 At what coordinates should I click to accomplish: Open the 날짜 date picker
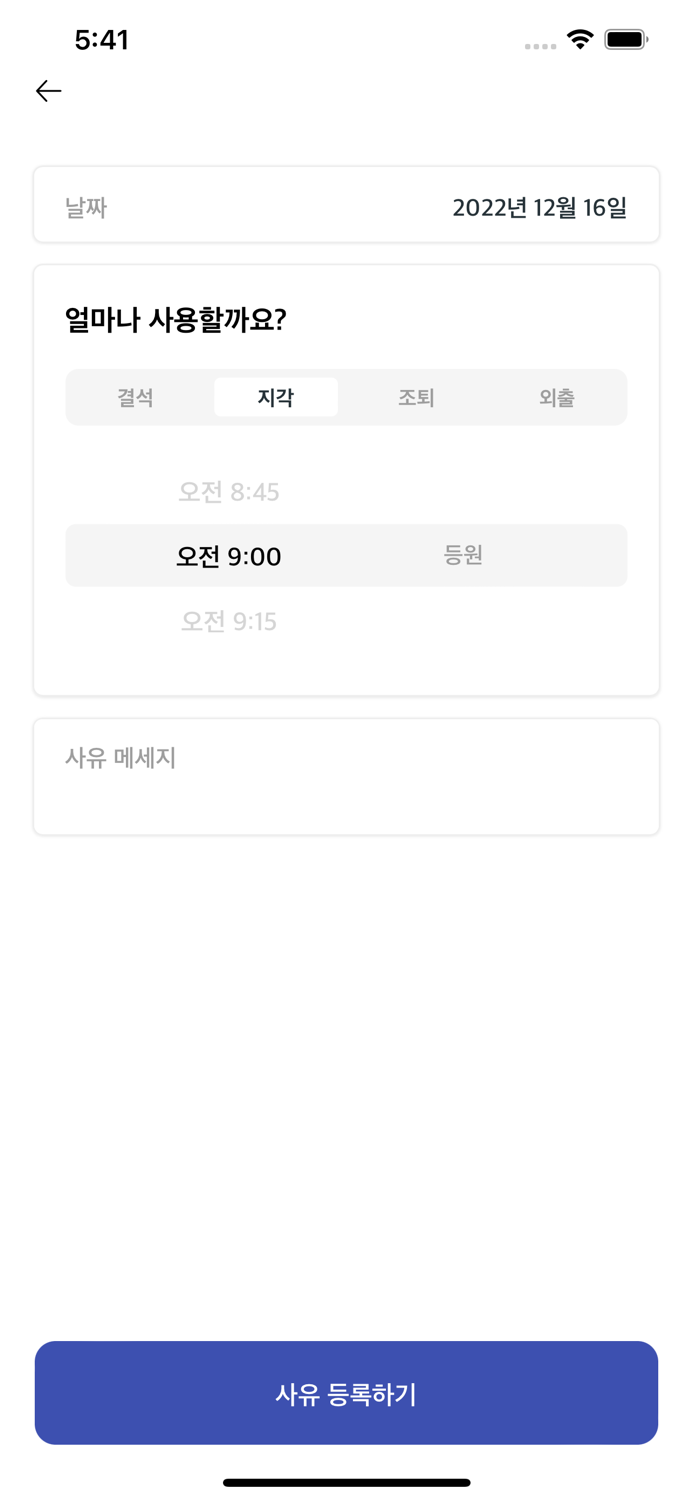89,205
